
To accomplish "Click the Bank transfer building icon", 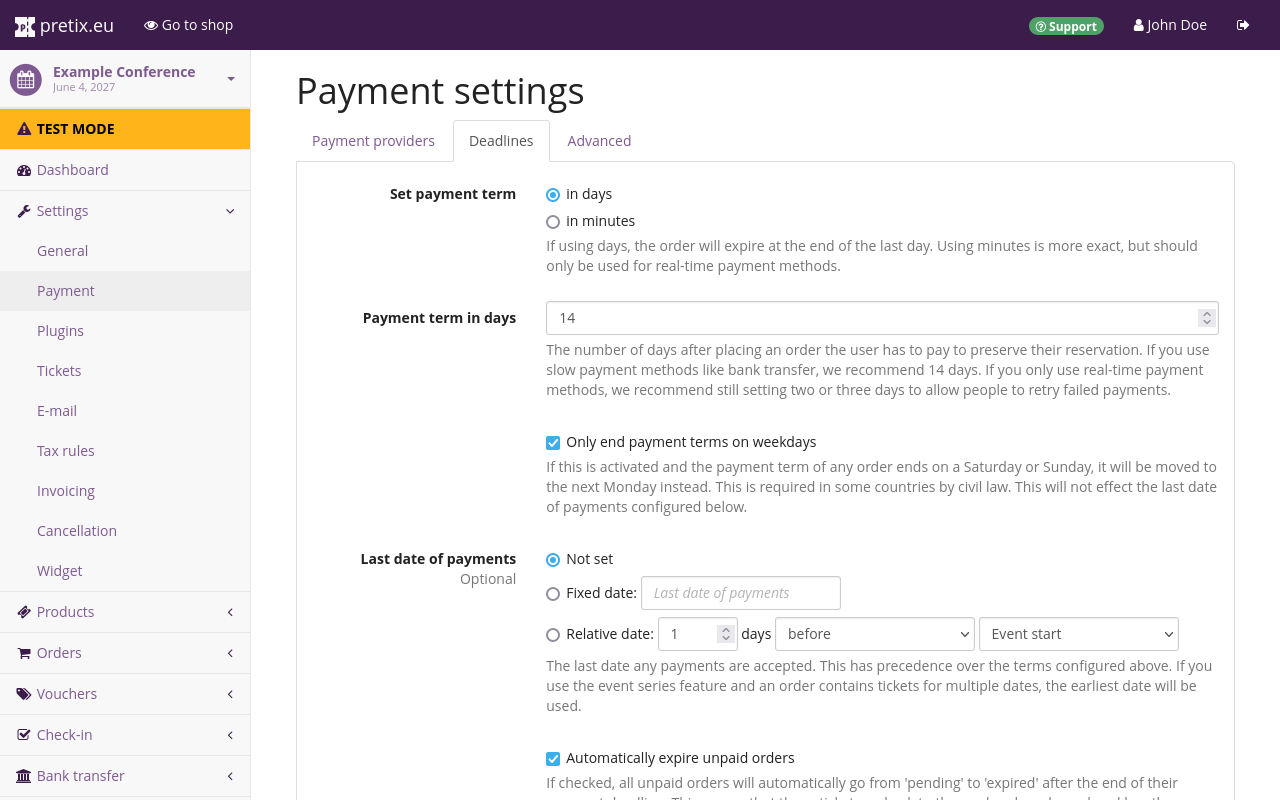I will pyautogui.click(x=24, y=776).
